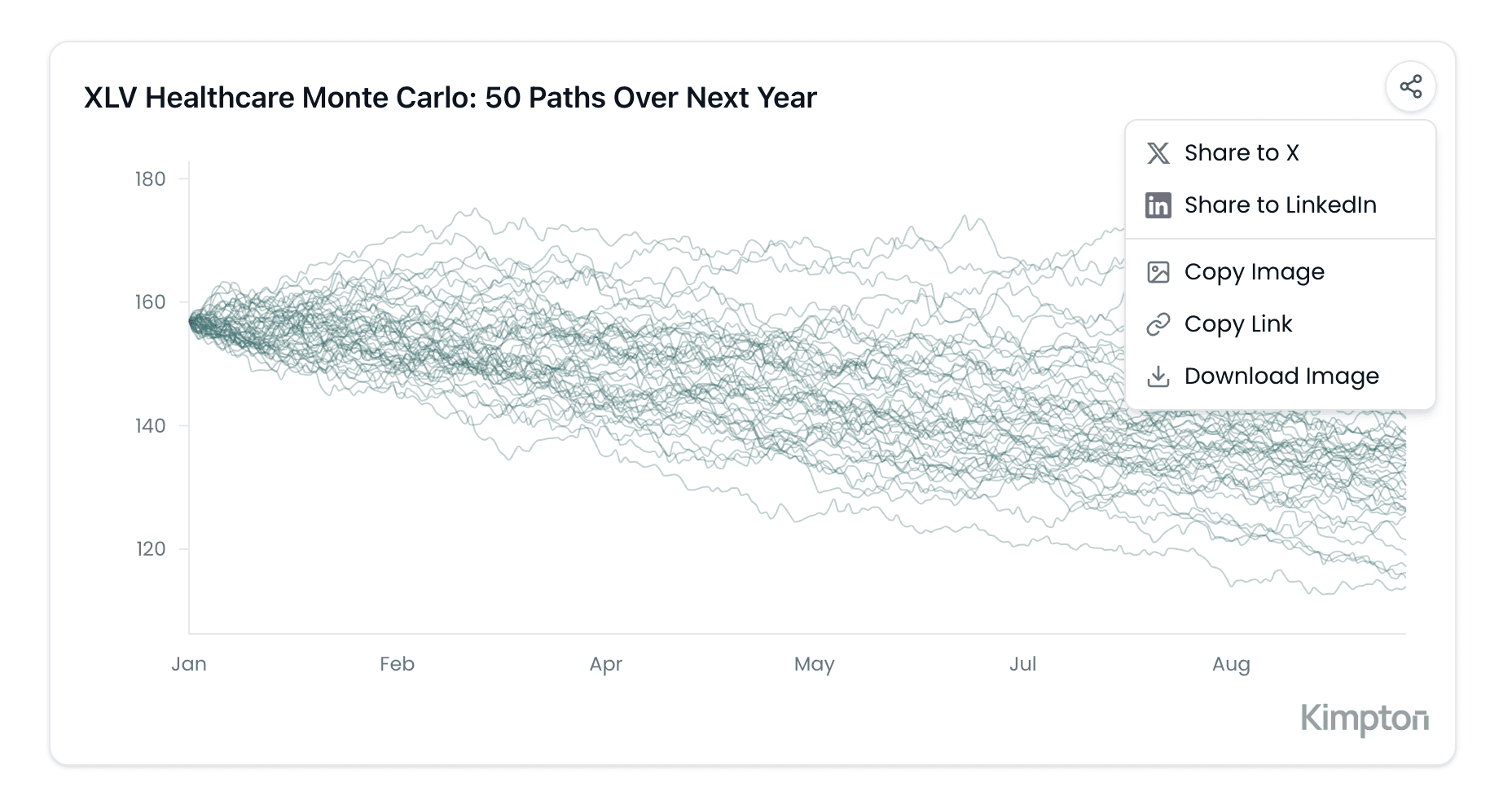Click the X logo icon
The image size is (1512, 805).
pos(1158,153)
